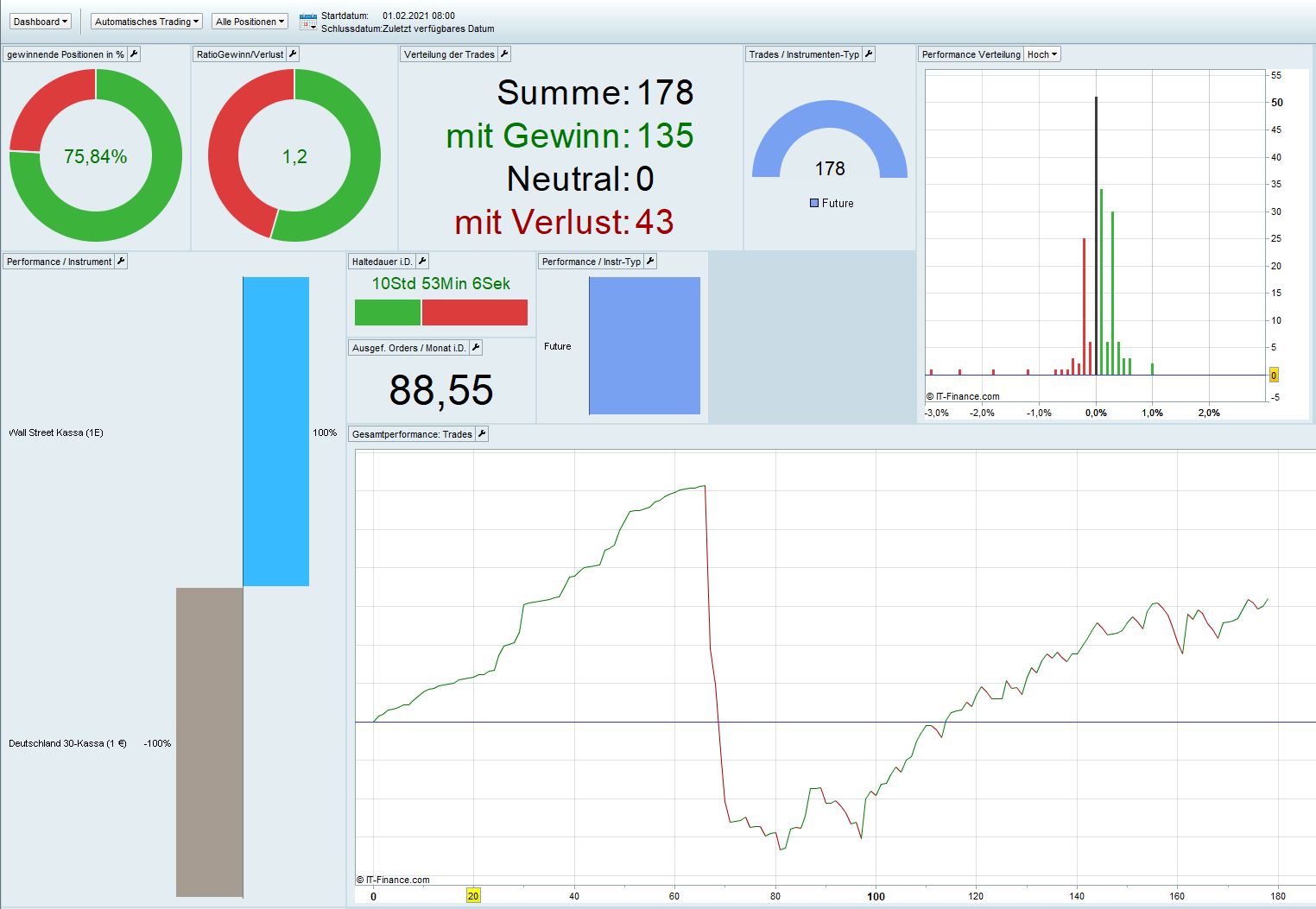
Task: Click the blue Future bar in Performance / Instr-Typ
Action: (x=645, y=345)
